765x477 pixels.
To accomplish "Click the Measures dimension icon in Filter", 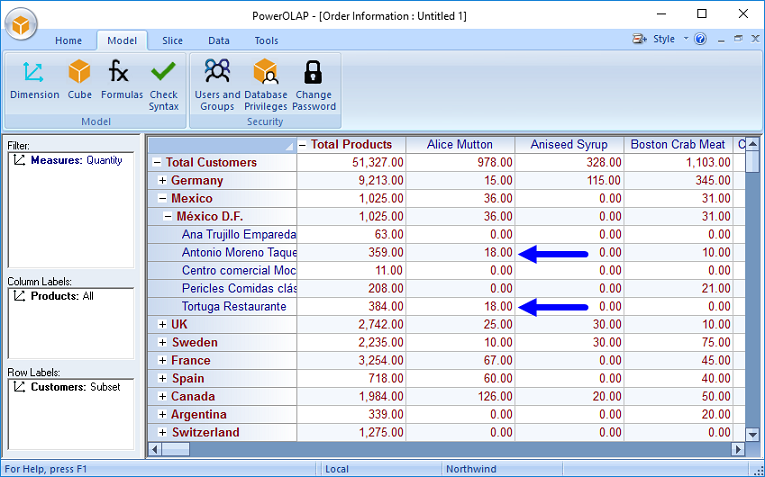I will (19, 160).
